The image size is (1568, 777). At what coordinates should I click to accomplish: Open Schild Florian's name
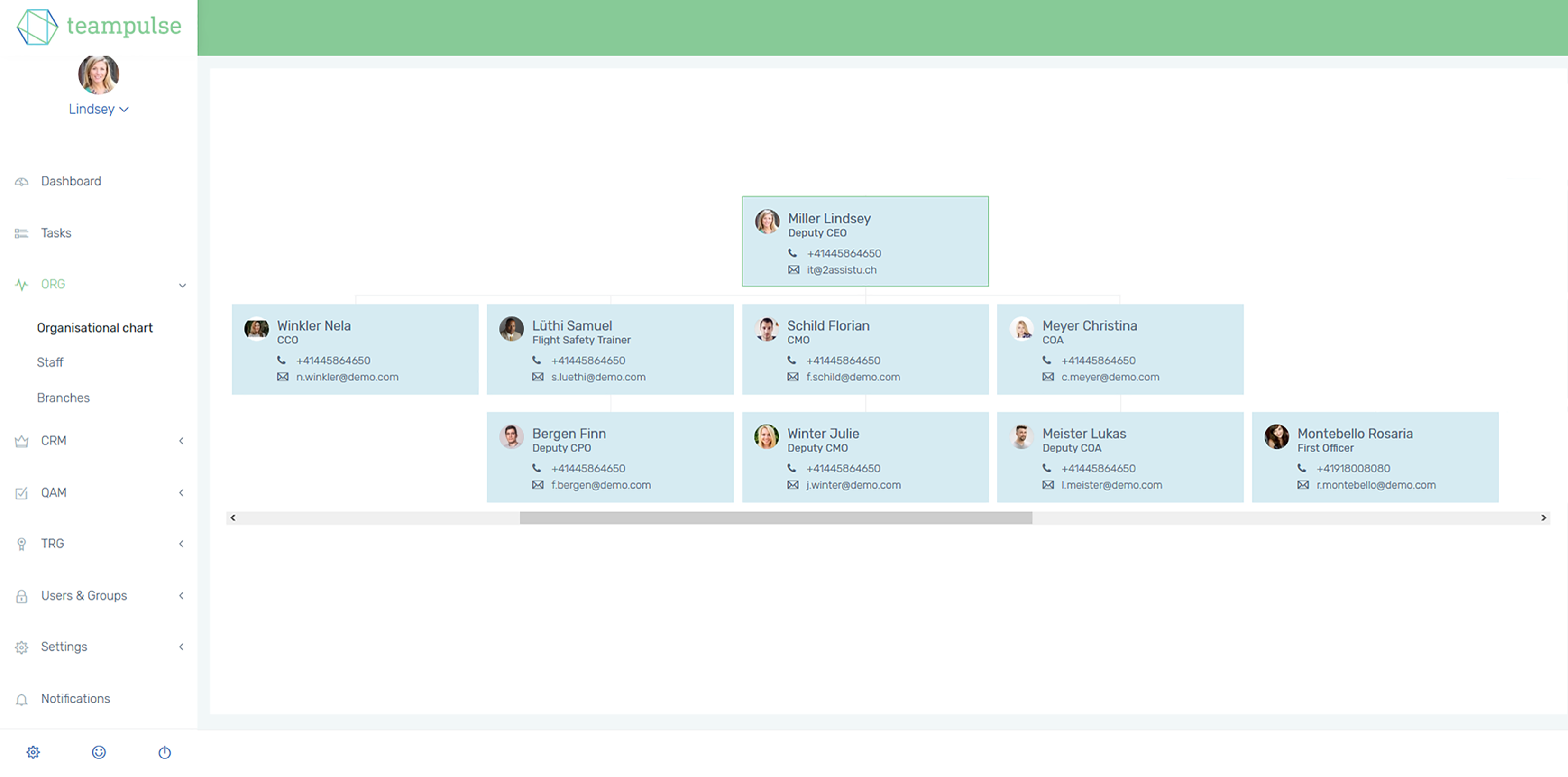pos(828,326)
